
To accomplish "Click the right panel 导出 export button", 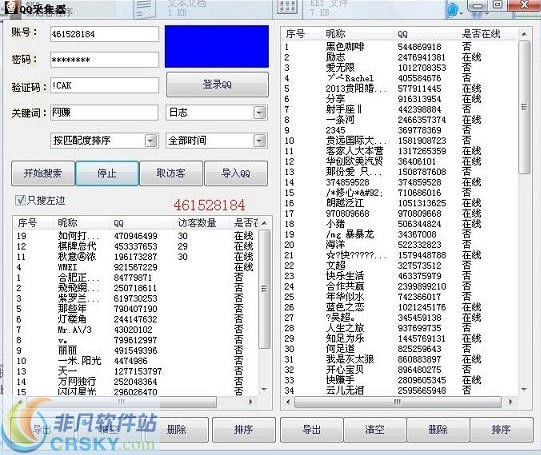I will click(312, 429).
